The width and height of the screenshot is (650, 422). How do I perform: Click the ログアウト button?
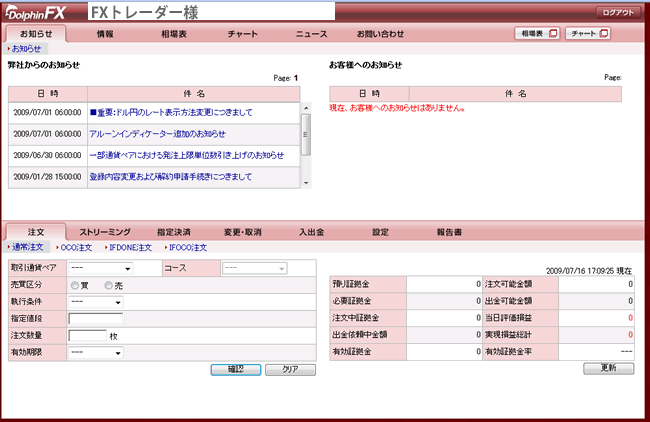[x=618, y=12]
